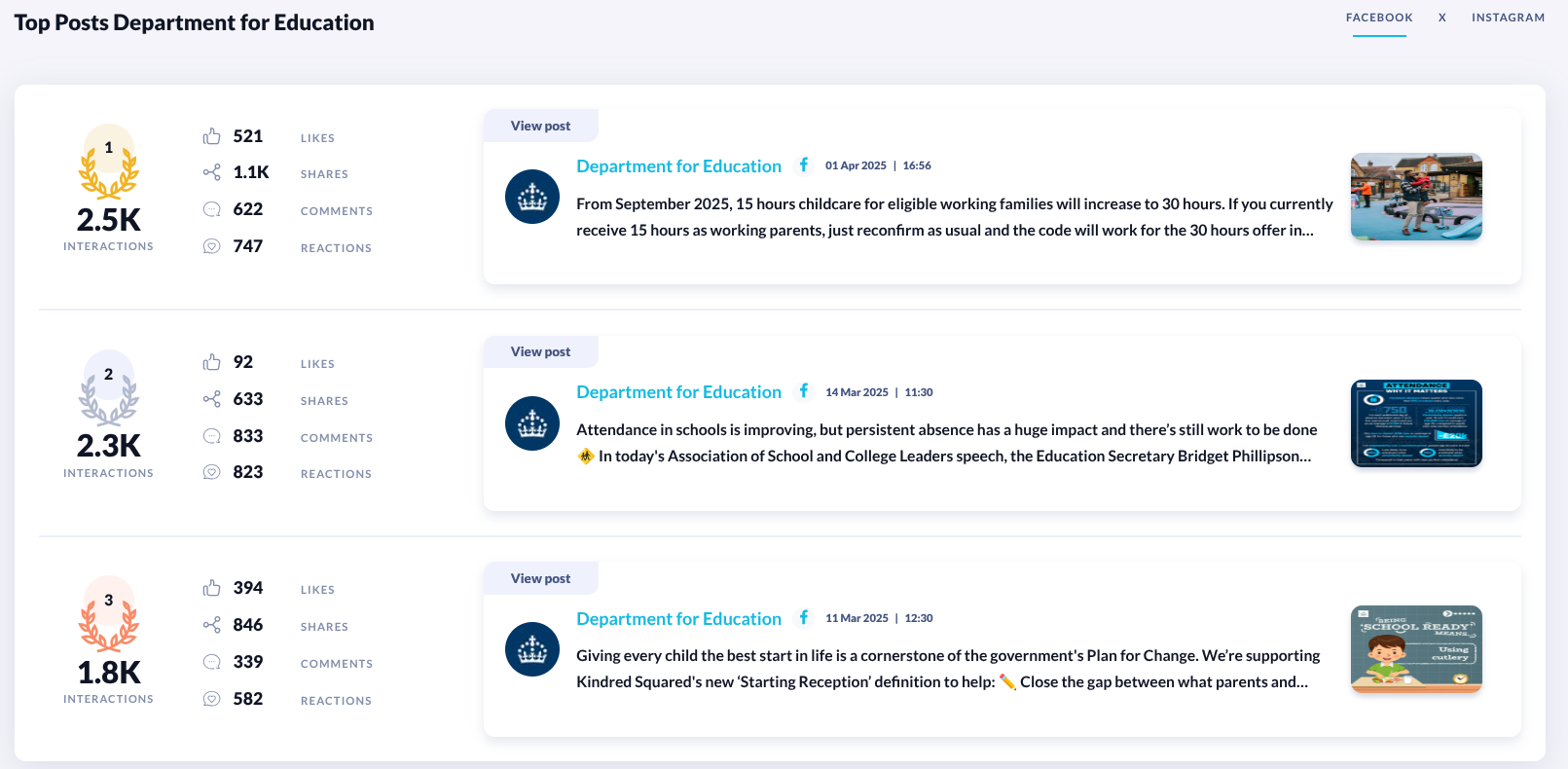Screen dimensions: 1568x769
Task: Click the bronze rank 3 laurel badge
Action: point(108,614)
